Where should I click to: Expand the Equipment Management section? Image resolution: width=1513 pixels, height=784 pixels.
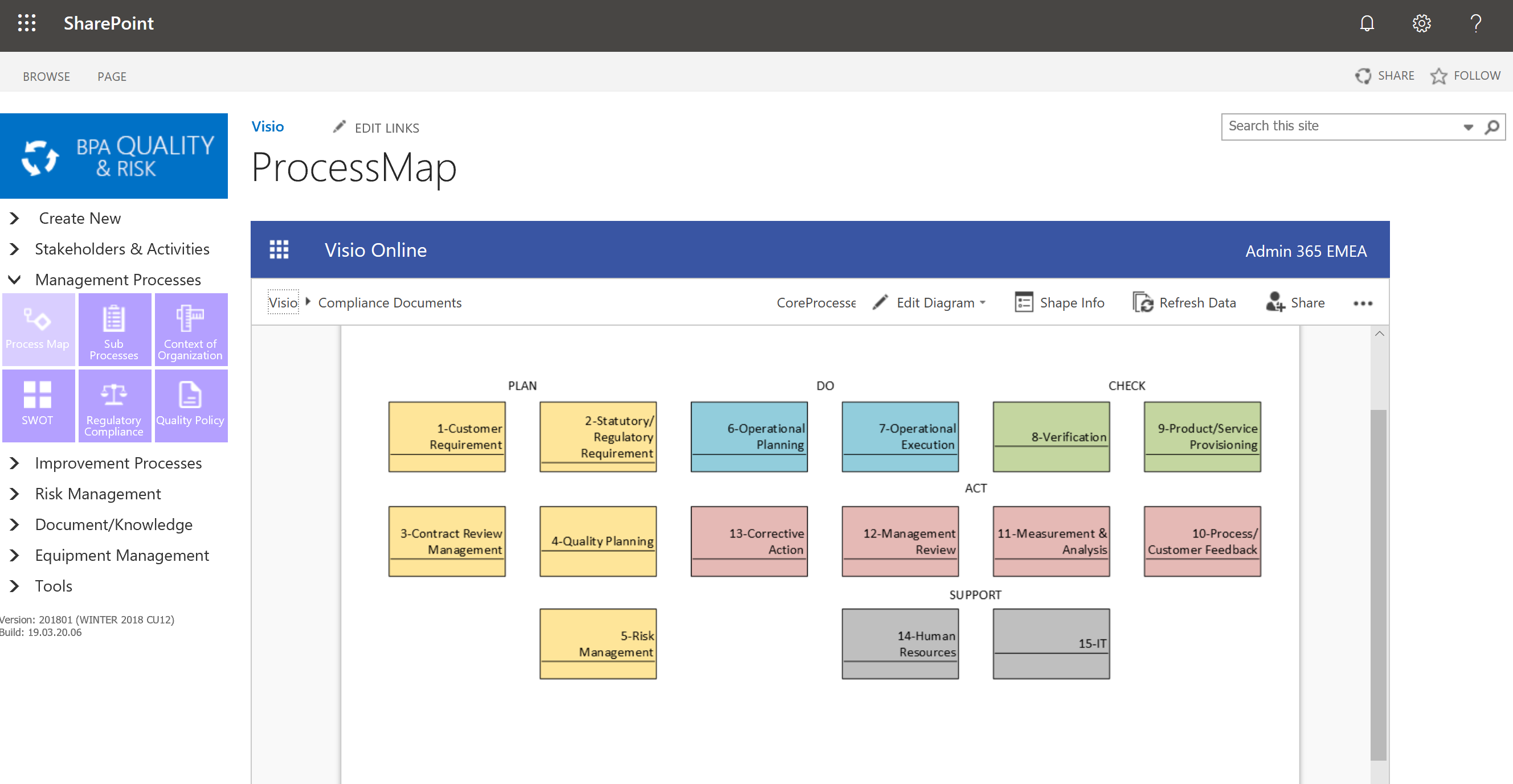[x=15, y=555]
